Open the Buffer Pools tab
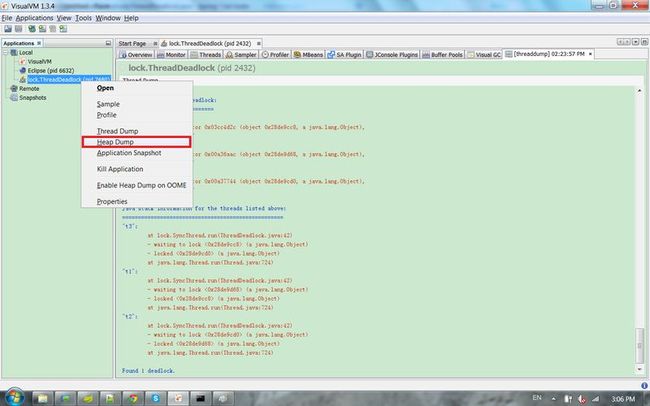Screen dimensions: 650x406 pyautogui.click(x=442, y=55)
